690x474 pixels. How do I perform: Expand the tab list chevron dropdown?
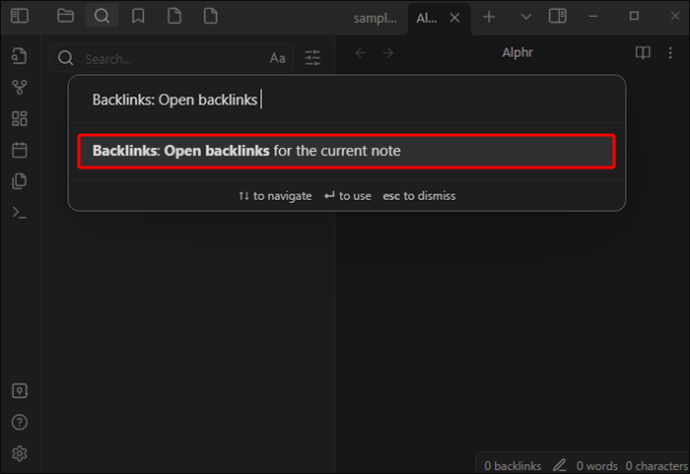[x=525, y=17]
